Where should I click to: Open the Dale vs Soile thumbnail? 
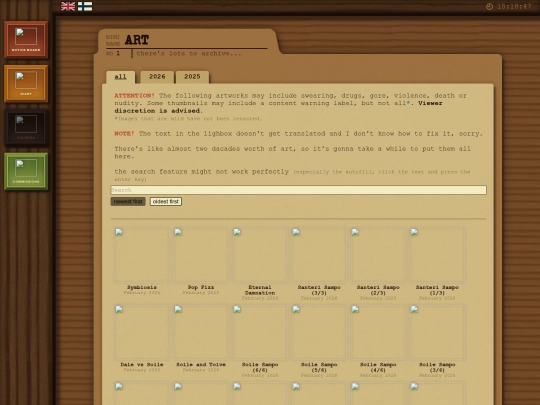click(x=142, y=332)
